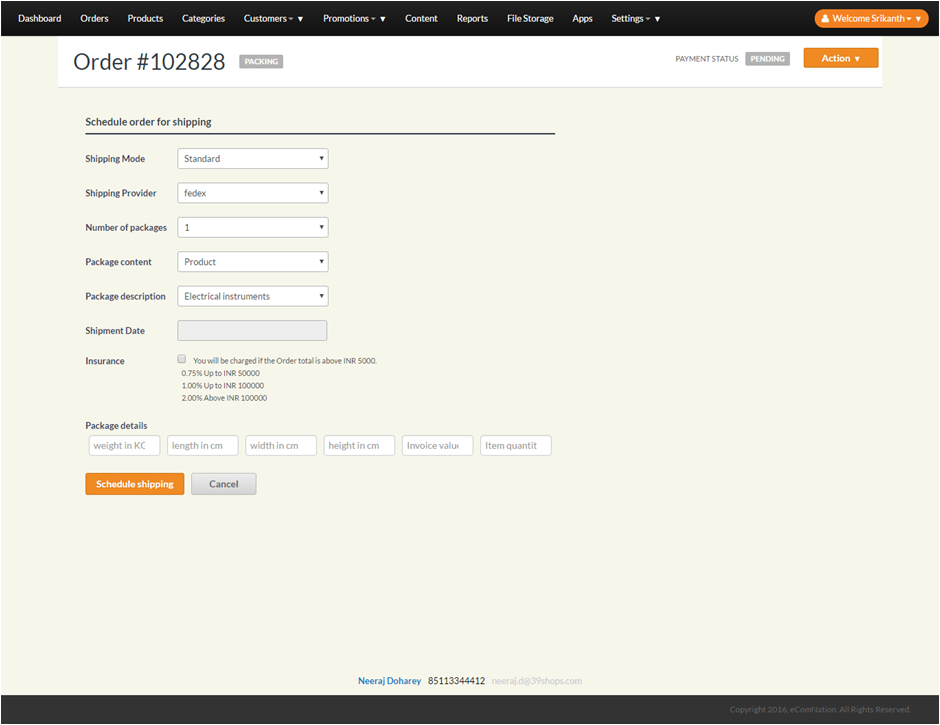Expand the Number of packages dropdown

pos(252,227)
